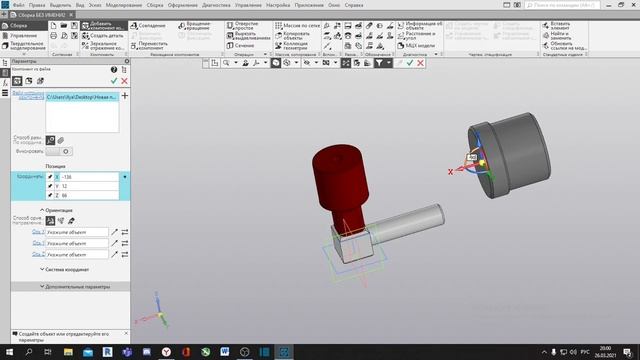Select Найти и заменить tool
Image resolution: width=640 pixels, height=360 pixels.
pyautogui.click(x=556, y=36)
